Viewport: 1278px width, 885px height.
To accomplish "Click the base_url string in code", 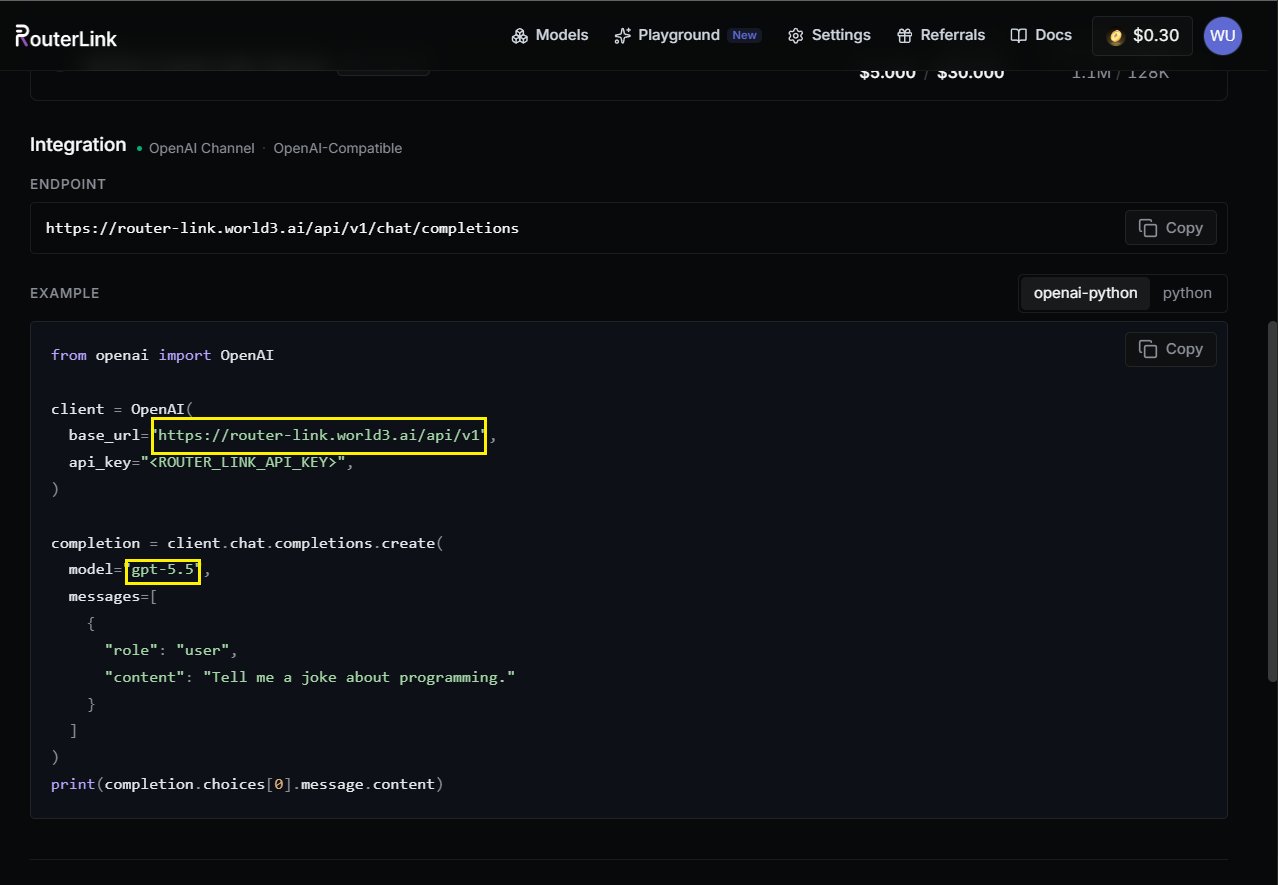I will (x=319, y=436).
